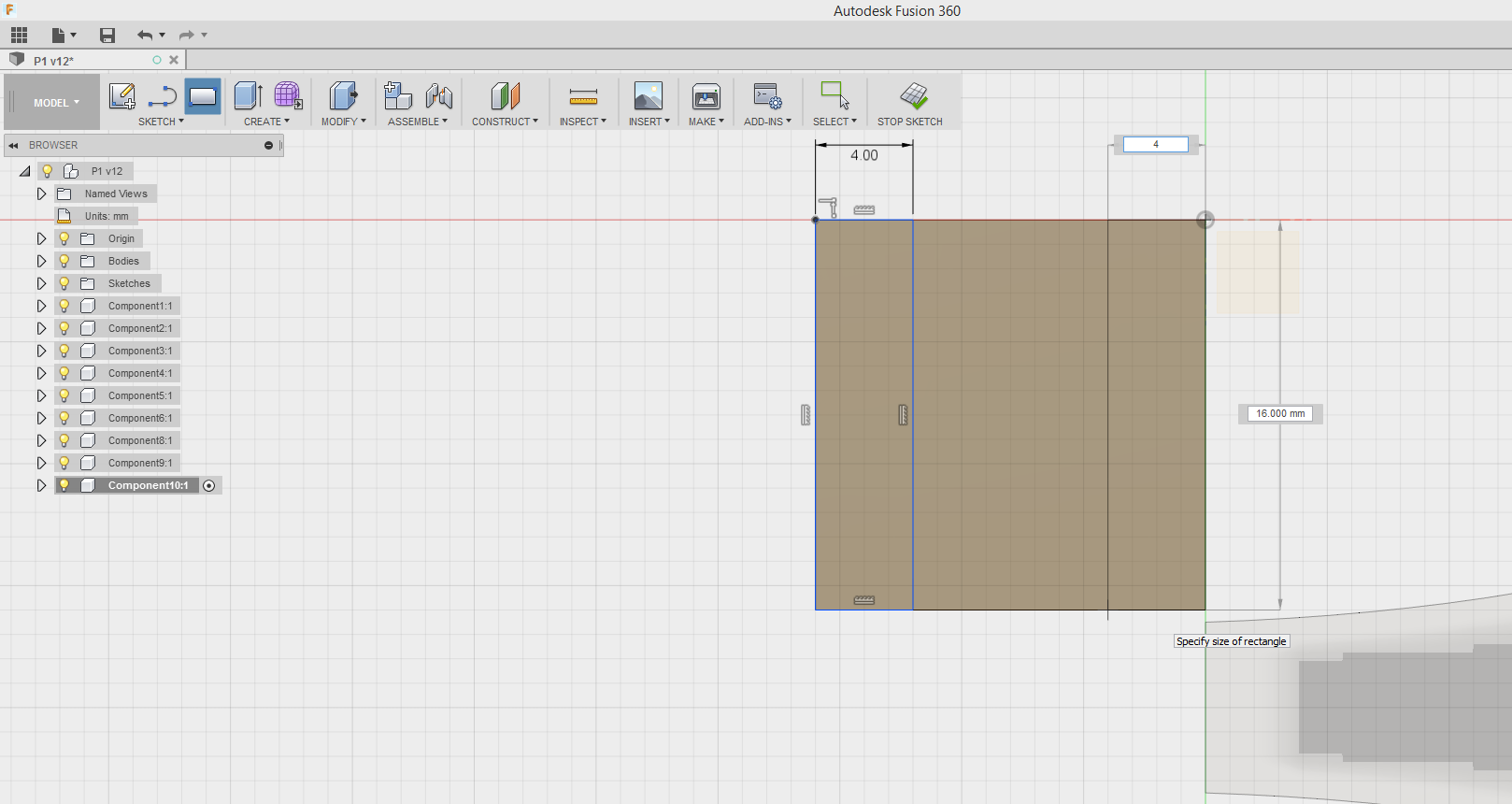The image size is (1512, 804).
Task: Expand Component6:1 tree node
Action: (x=41, y=418)
